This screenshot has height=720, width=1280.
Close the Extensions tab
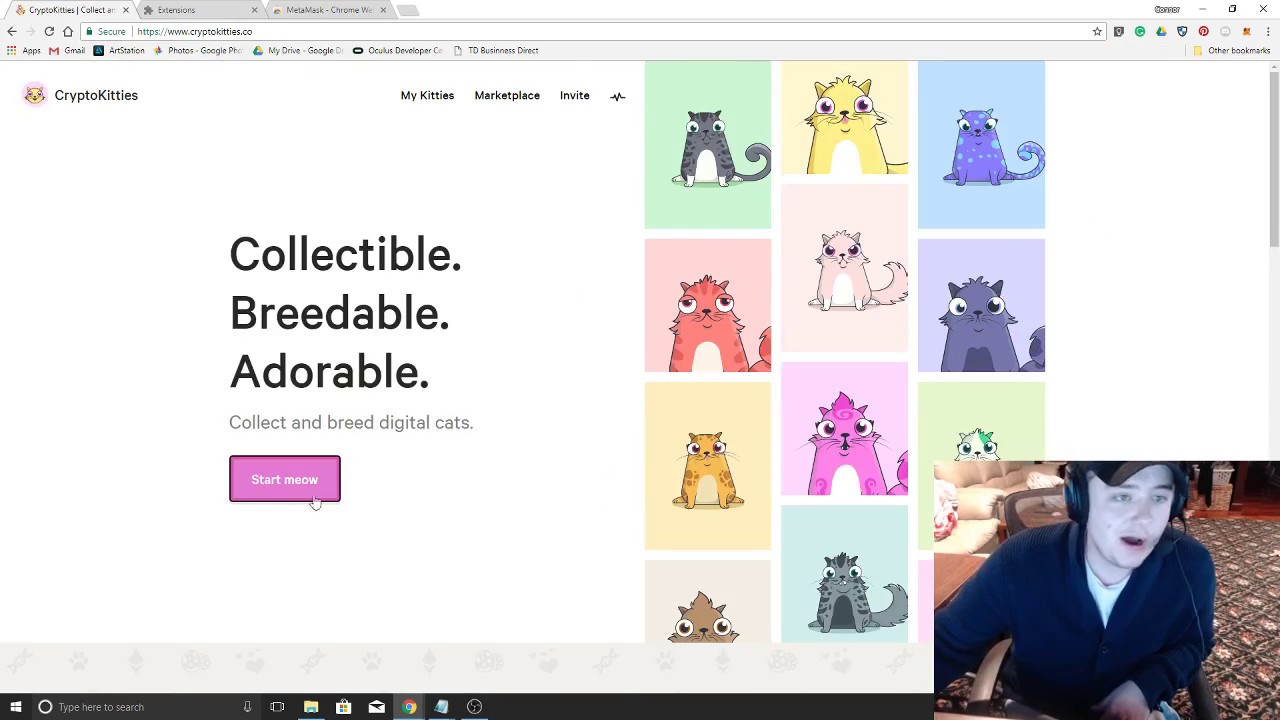tap(254, 10)
